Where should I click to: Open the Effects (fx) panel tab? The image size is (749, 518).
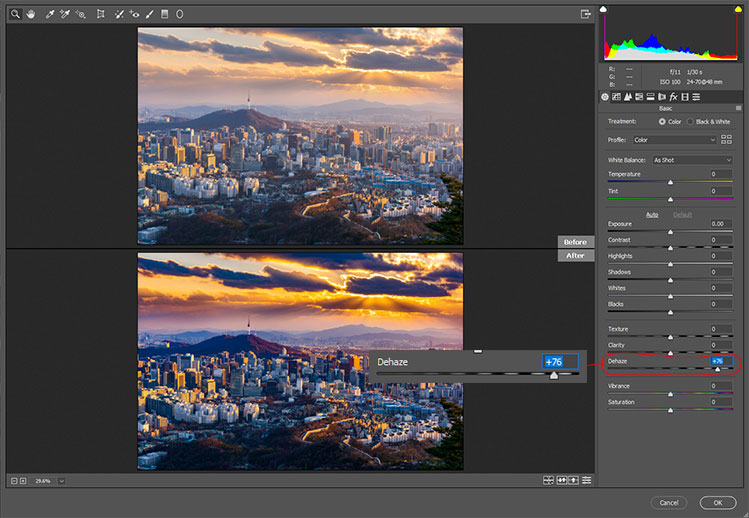pyautogui.click(x=674, y=97)
